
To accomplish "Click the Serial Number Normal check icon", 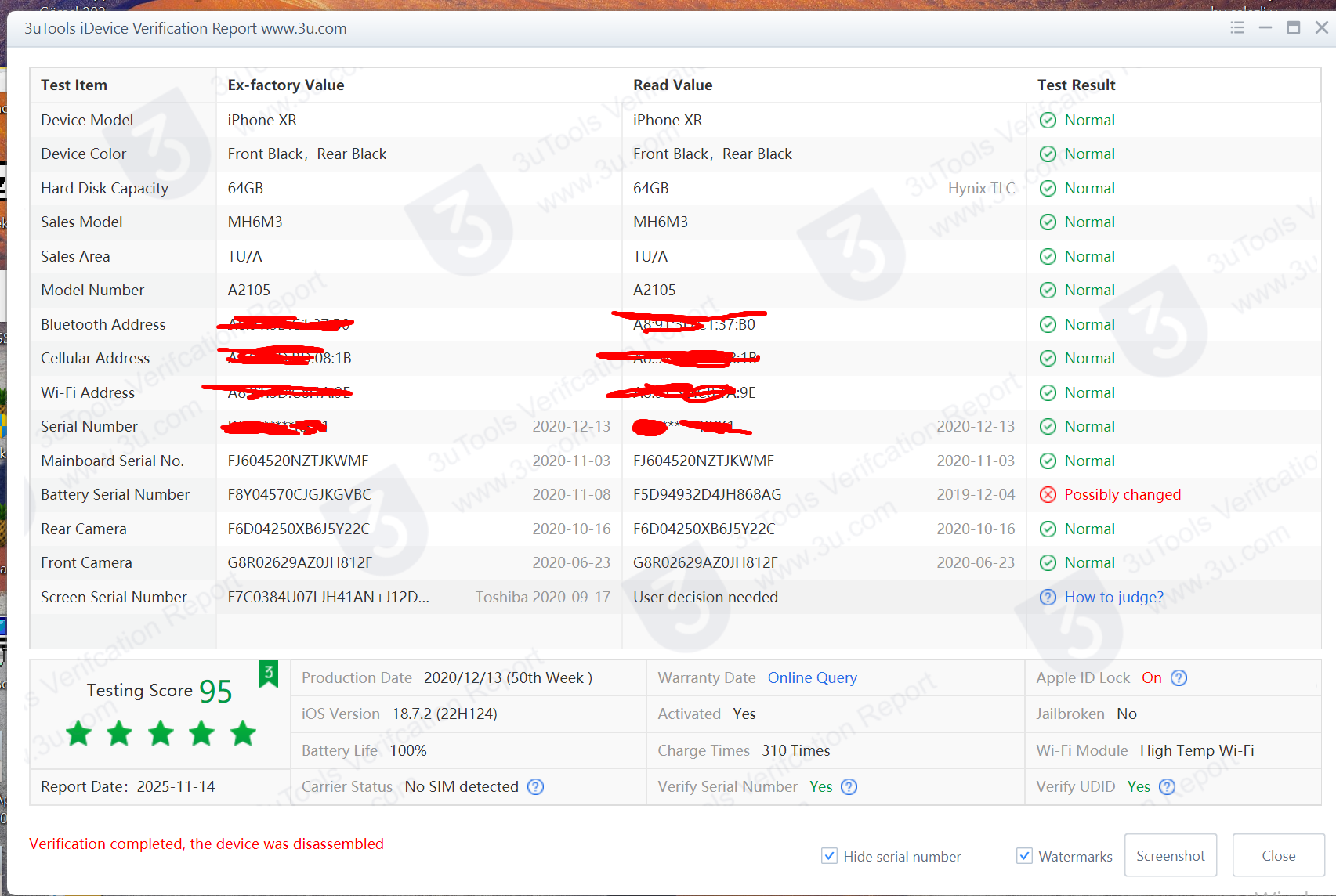I will tap(1048, 427).
